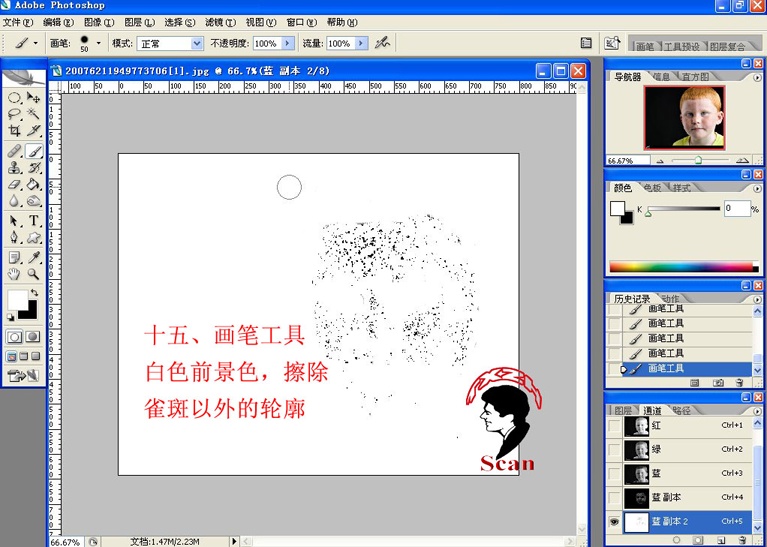
Task: Select the Clone Stamp tool
Action: coord(14,168)
